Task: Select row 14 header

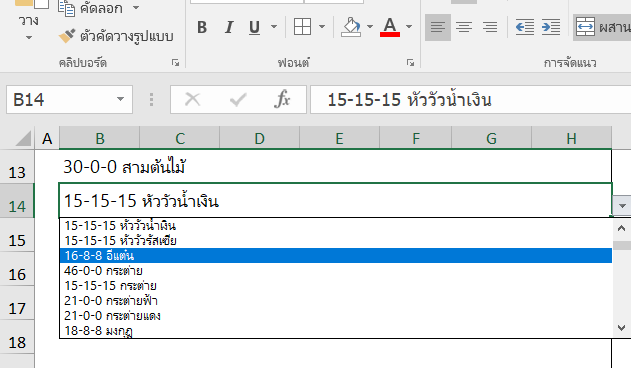Action: point(17,201)
